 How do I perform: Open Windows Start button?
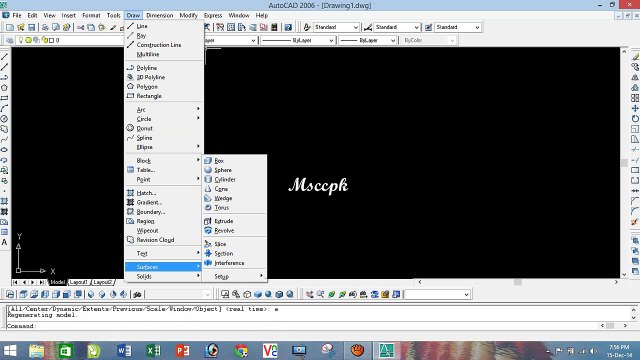click(x=10, y=351)
